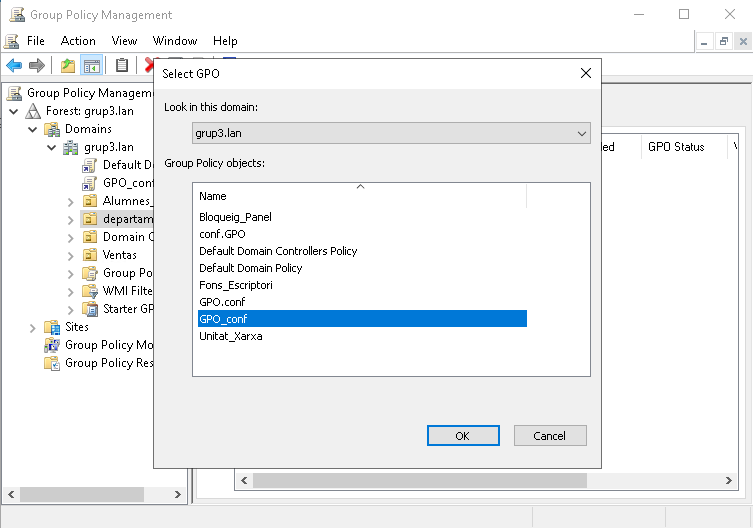
Task: Click the WMI Filters folder icon
Action: coord(90,291)
